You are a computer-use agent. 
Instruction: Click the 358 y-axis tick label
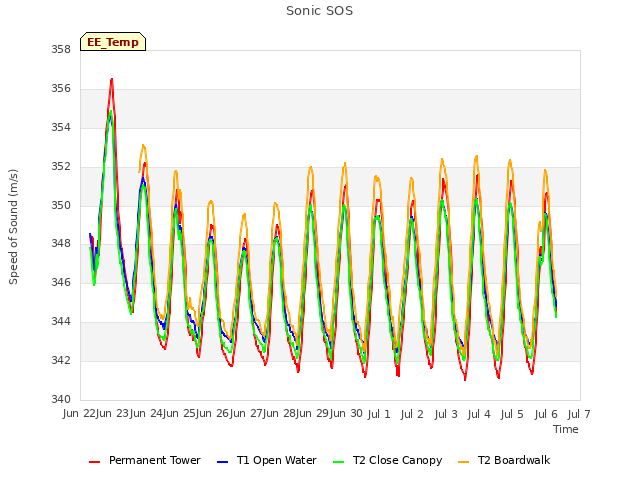(61, 50)
